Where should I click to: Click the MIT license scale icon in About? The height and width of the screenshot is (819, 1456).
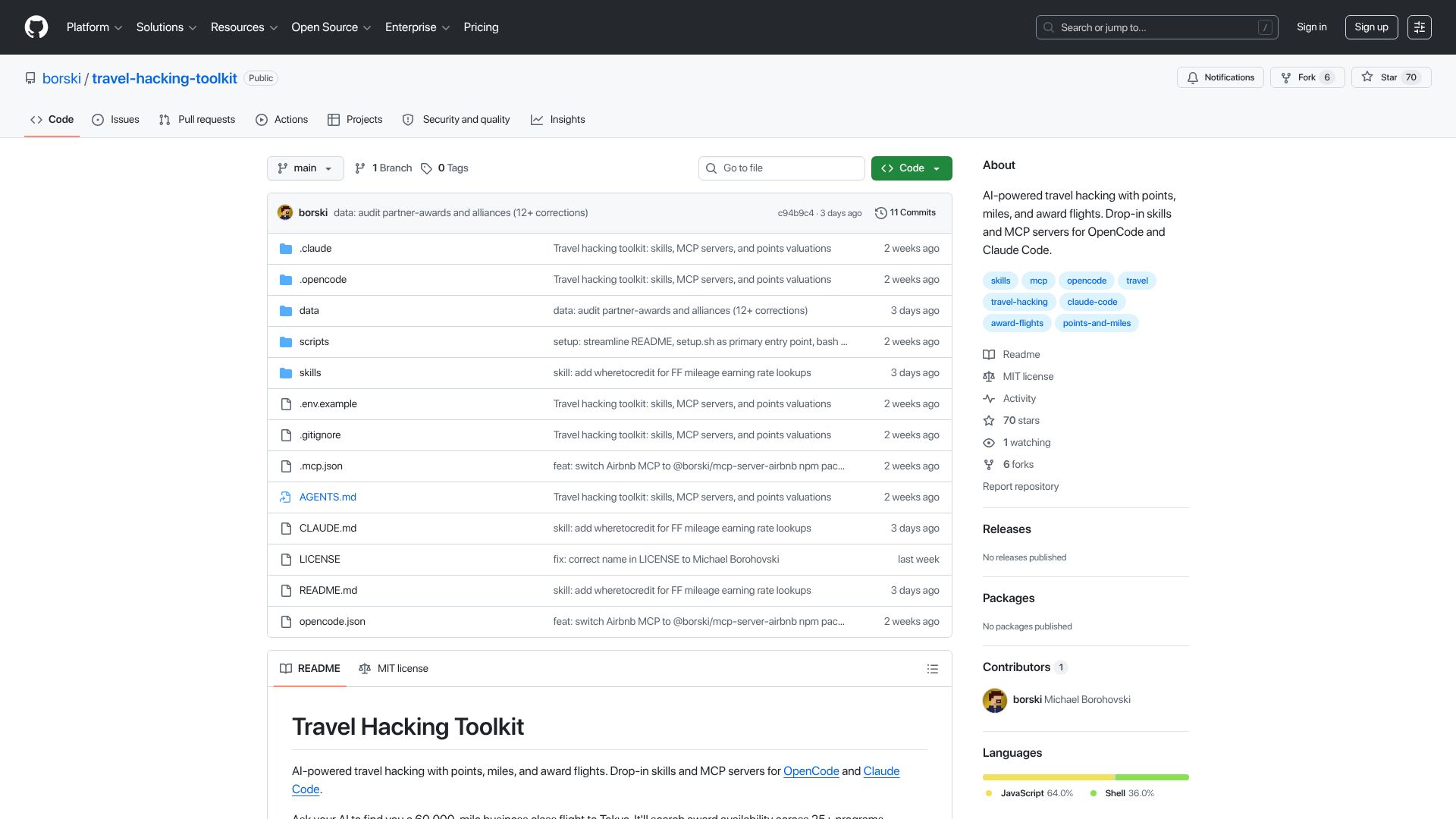[x=989, y=377]
